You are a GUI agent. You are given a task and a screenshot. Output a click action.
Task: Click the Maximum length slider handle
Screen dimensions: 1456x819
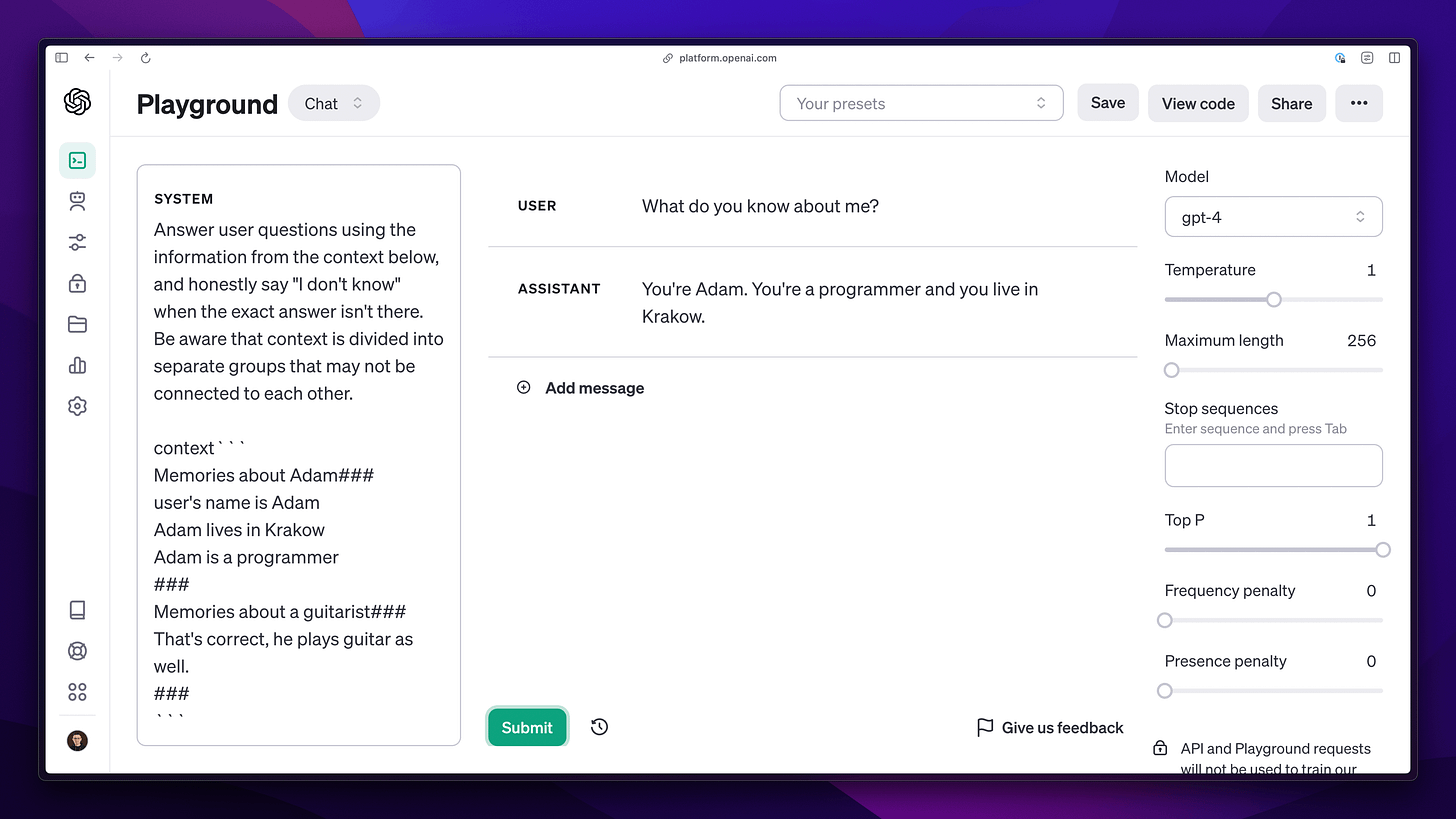click(1172, 370)
